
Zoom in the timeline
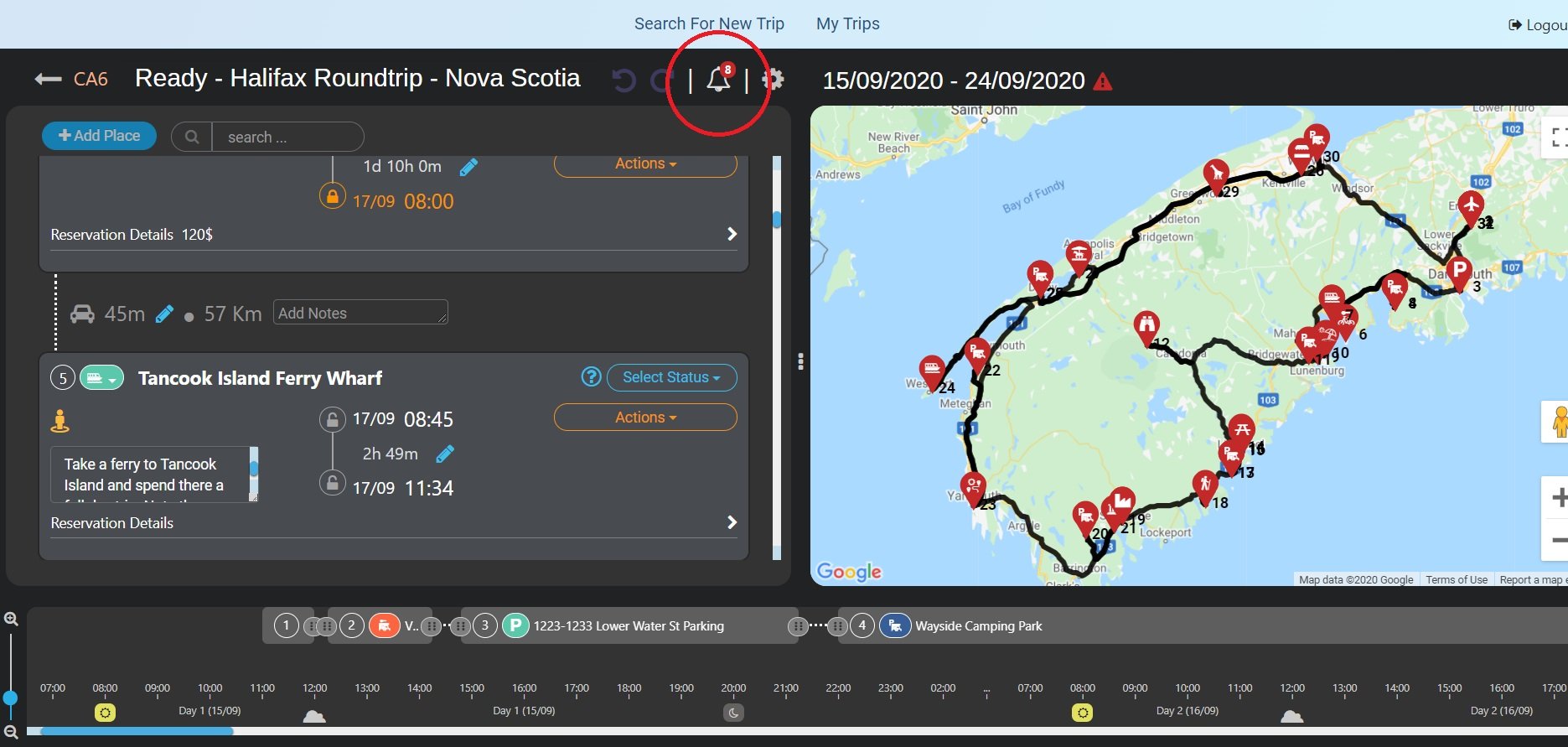[x=11, y=619]
